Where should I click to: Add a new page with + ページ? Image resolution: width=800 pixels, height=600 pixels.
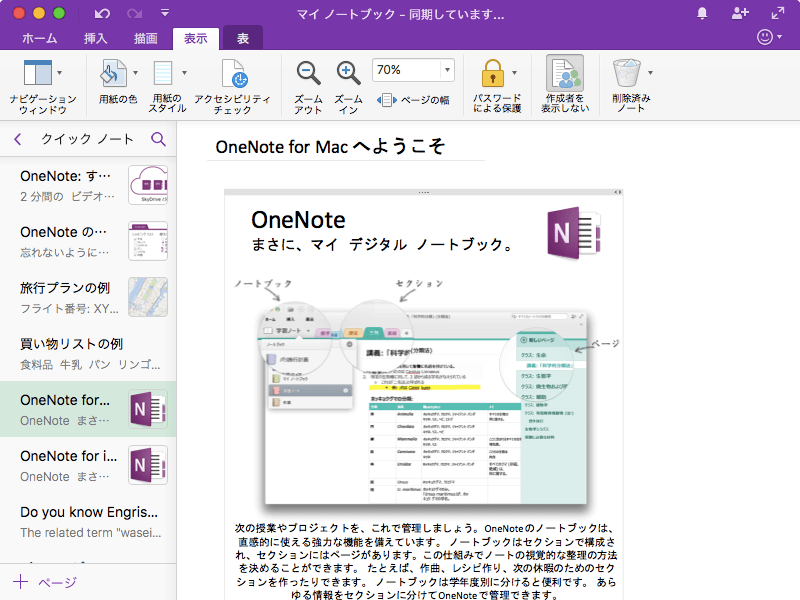tap(45, 582)
